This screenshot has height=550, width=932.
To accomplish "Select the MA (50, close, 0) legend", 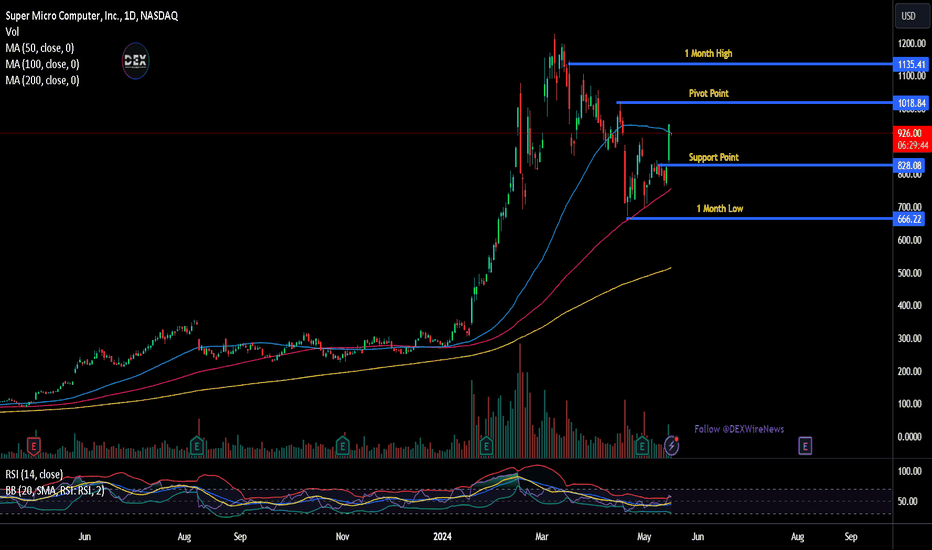I will click(40, 48).
